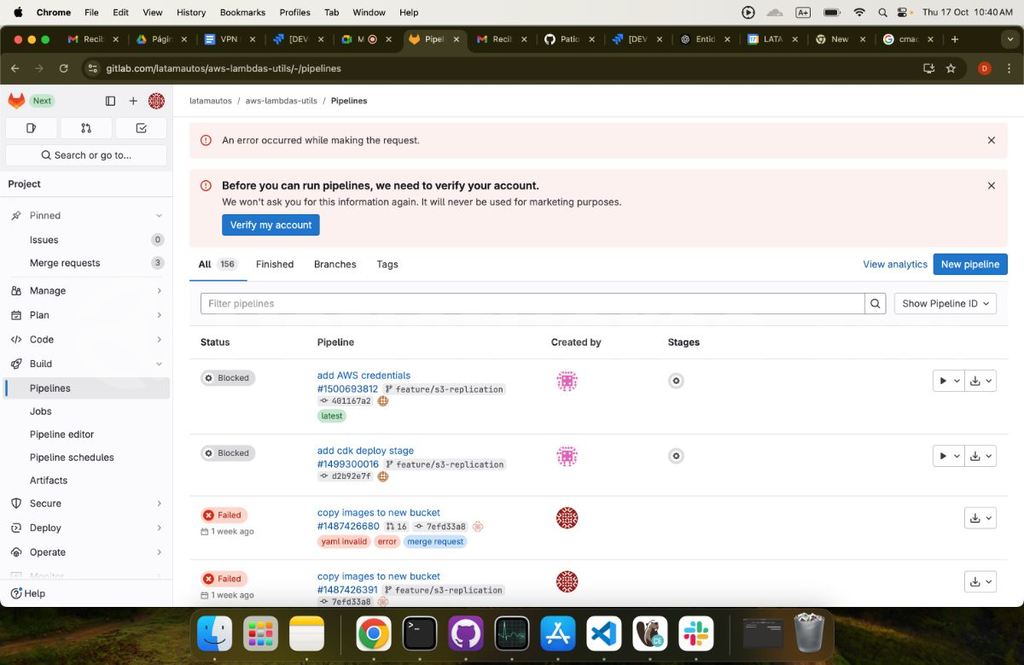Click the Verify my account button

tap(270, 225)
